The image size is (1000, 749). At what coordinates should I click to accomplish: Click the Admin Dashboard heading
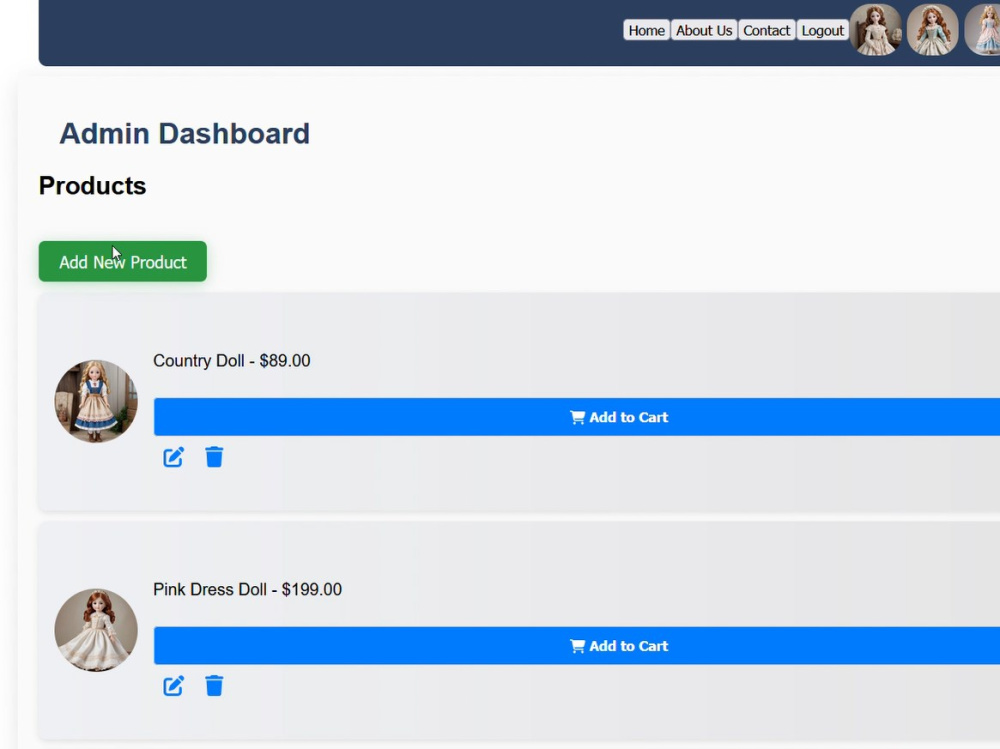184,133
